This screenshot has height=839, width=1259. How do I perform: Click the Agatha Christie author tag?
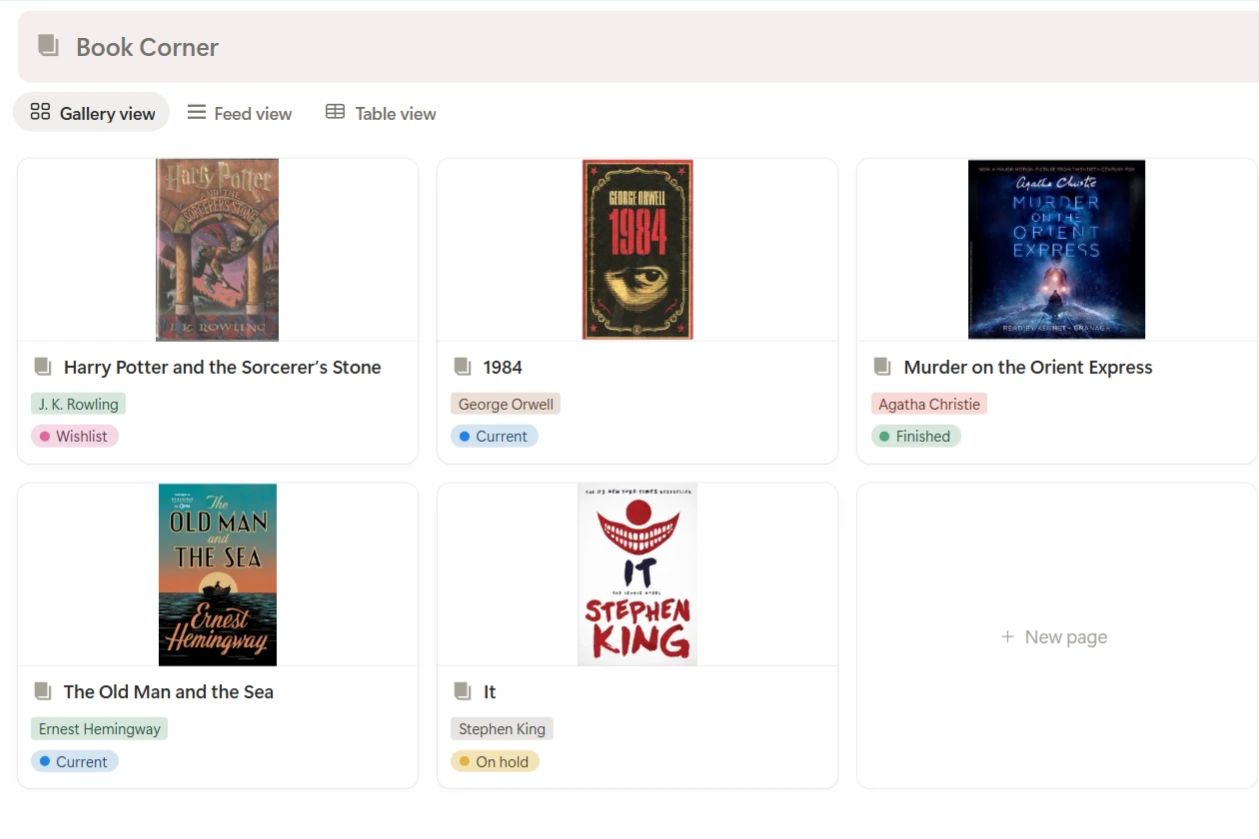[x=929, y=404]
